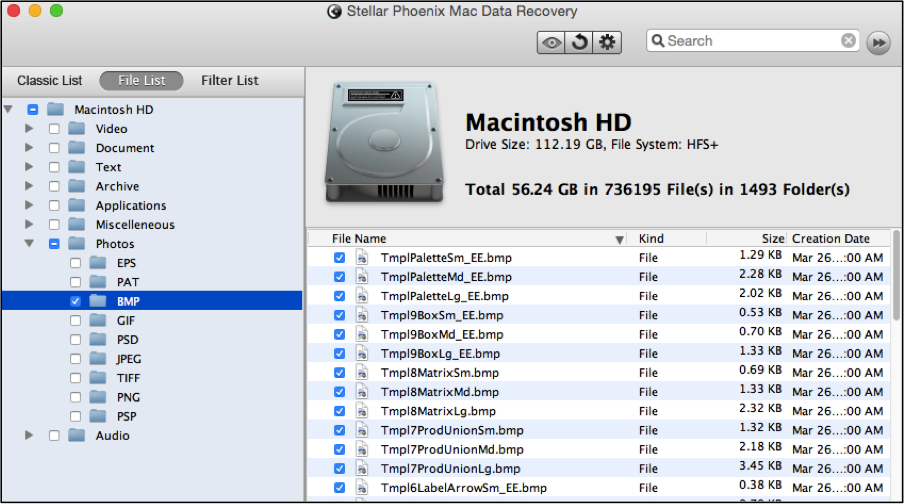Select the PAT folder row
The image size is (904, 504).
coord(152,282)
